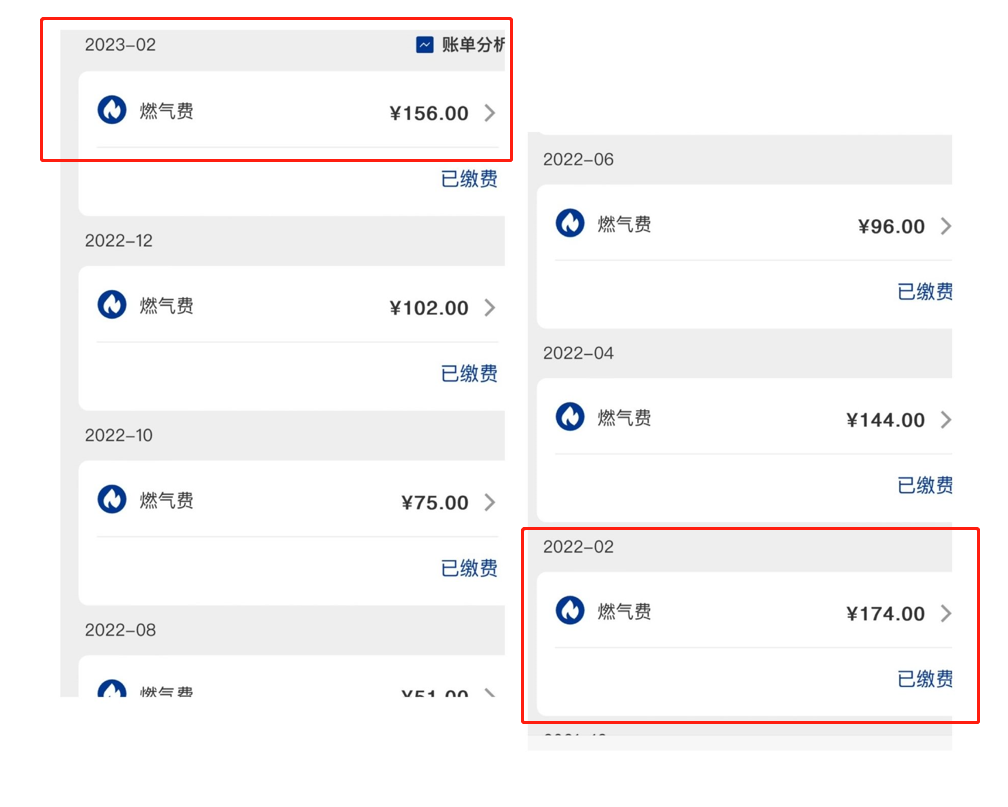Viewport: 1008px width, 807px height.
Task: Click the flame icon in the 2022-04 bill
Action: tap(570, 417)
